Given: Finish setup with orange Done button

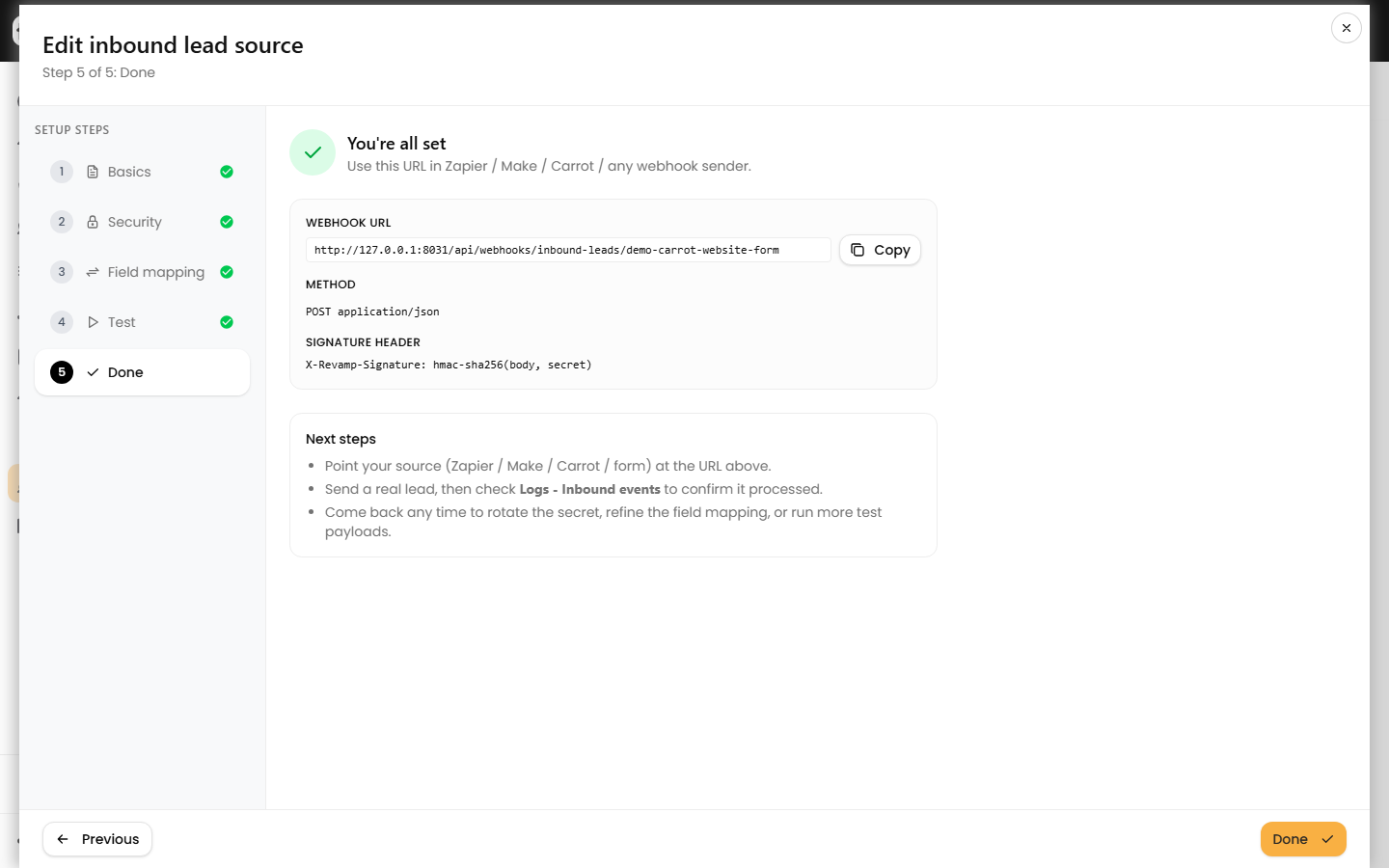Looking at the screenshot, I should pyautogui.click(x=1303, y=839).
